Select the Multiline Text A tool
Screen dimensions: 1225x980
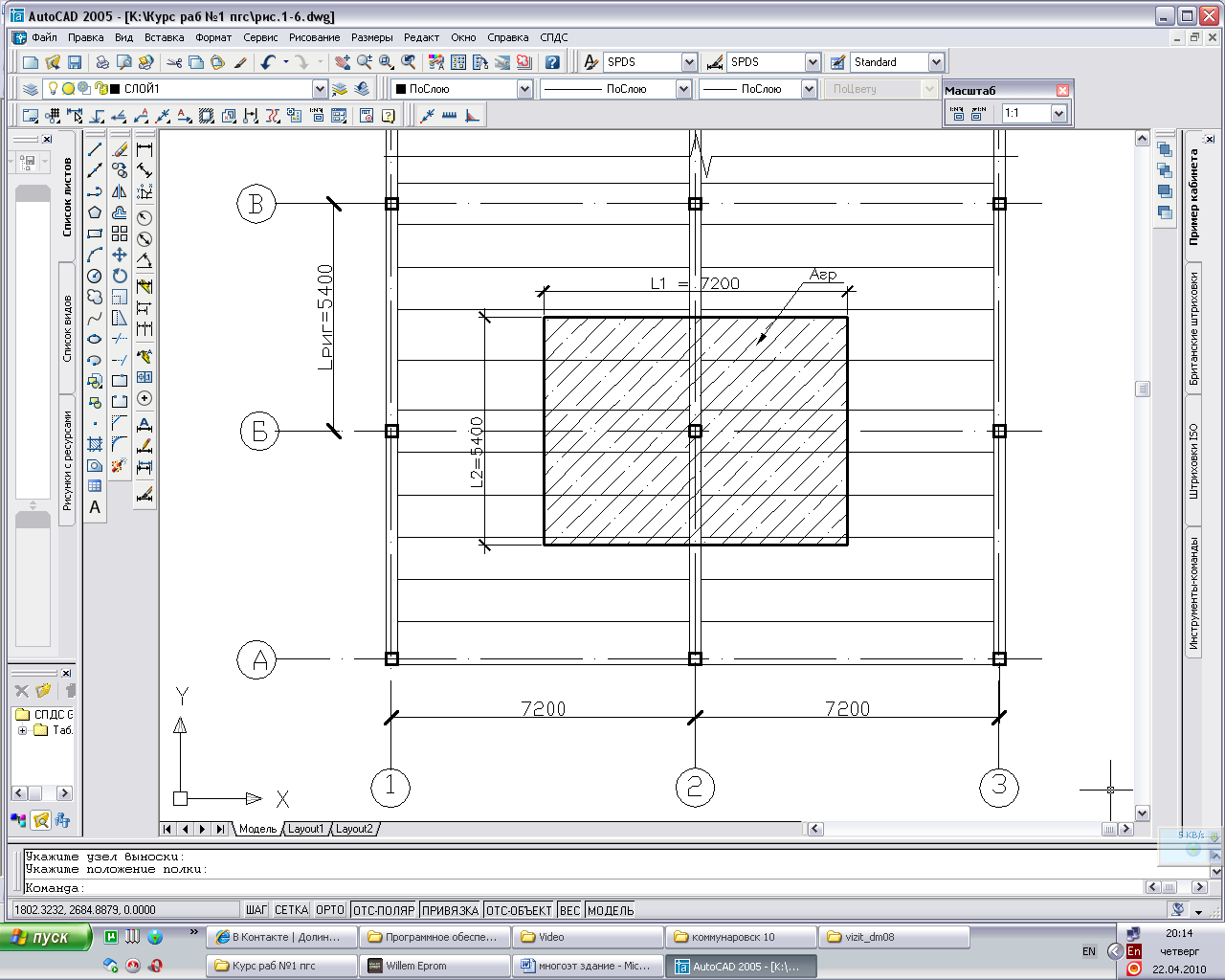pos(95,507)
